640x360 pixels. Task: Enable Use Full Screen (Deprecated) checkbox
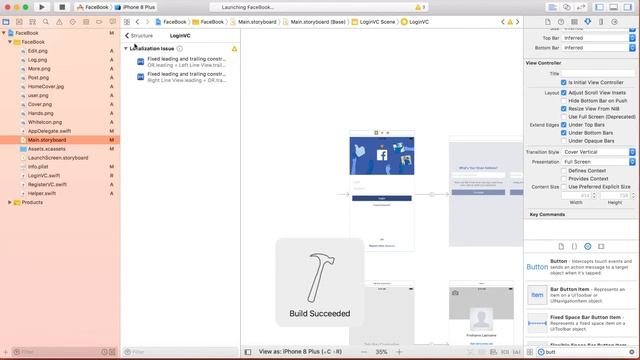click(x=564, y=117)
